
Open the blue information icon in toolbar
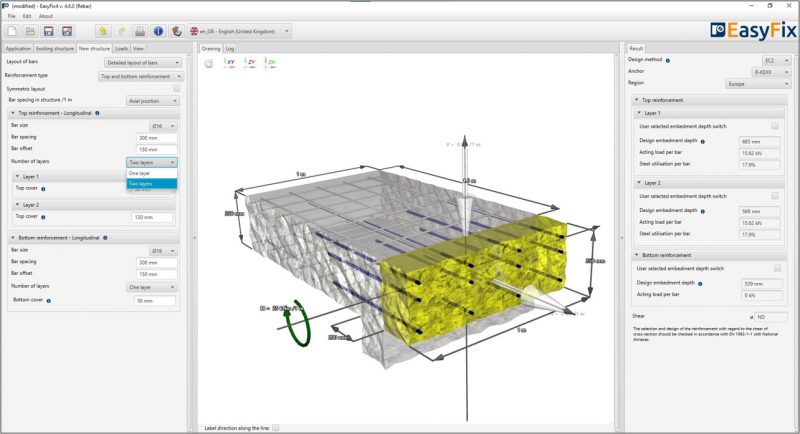(158, 32)
